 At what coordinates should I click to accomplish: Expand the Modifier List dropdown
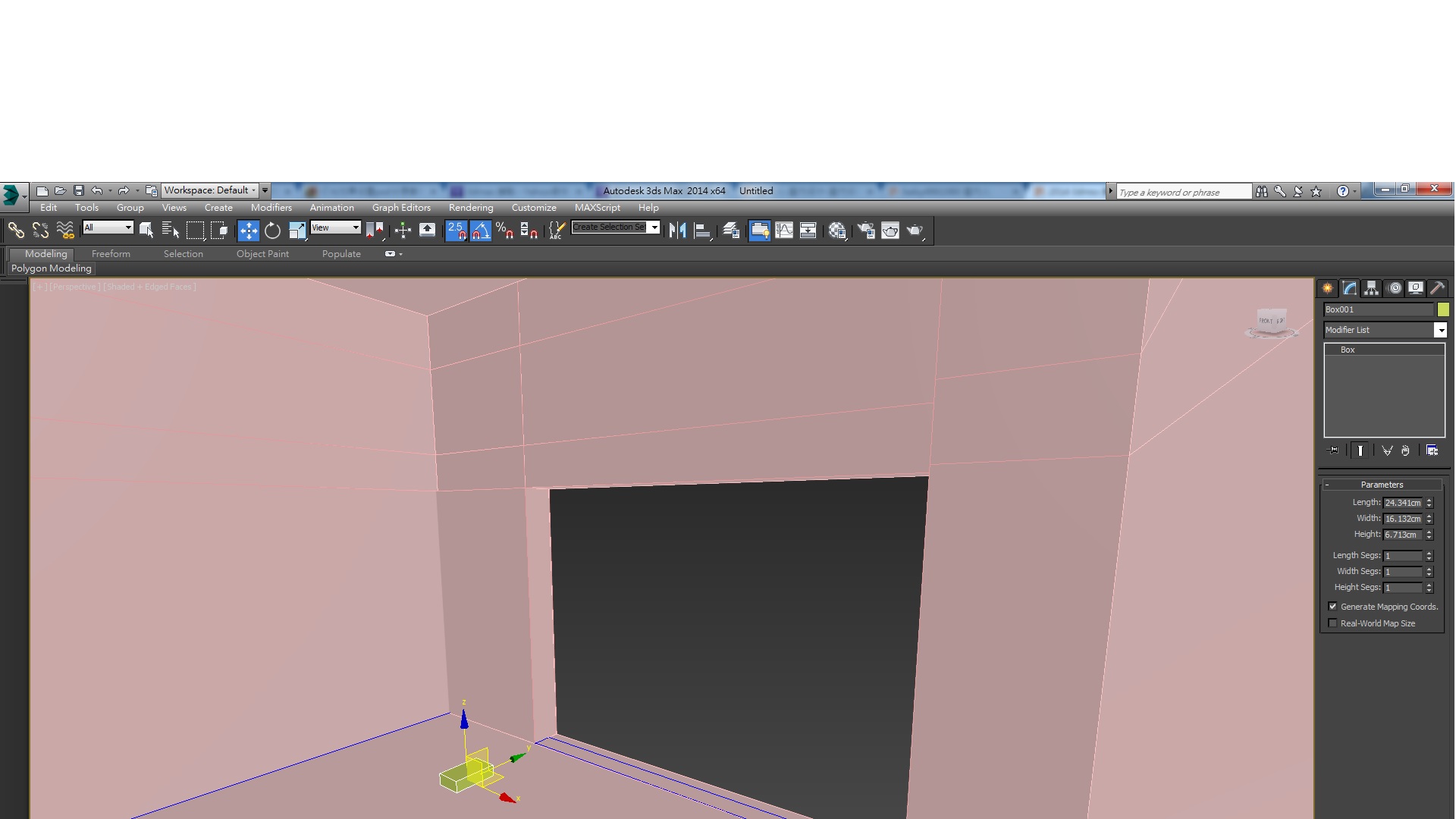tap(1440, 330)
